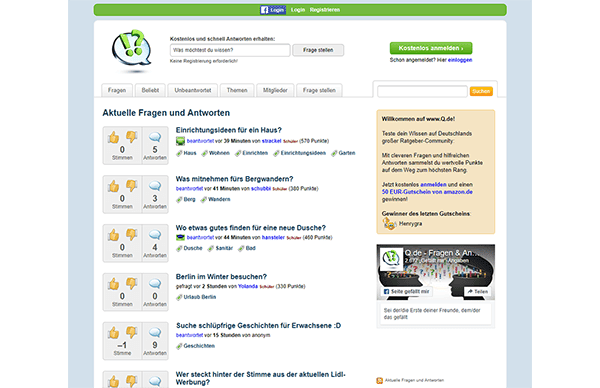Click the Q.de speech bubble logo
The image size is (600, 388).
[x=131, y=50]
